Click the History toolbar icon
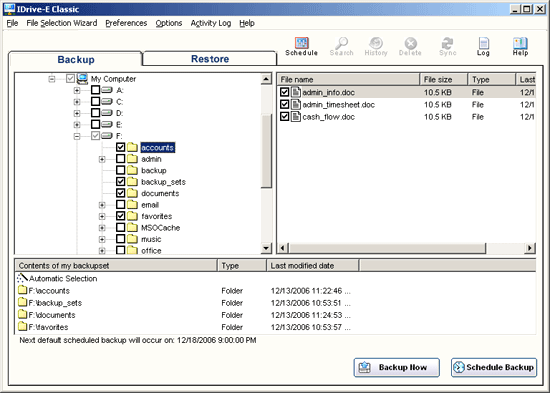This screenshot has height=393, width=550. (376, 43)
